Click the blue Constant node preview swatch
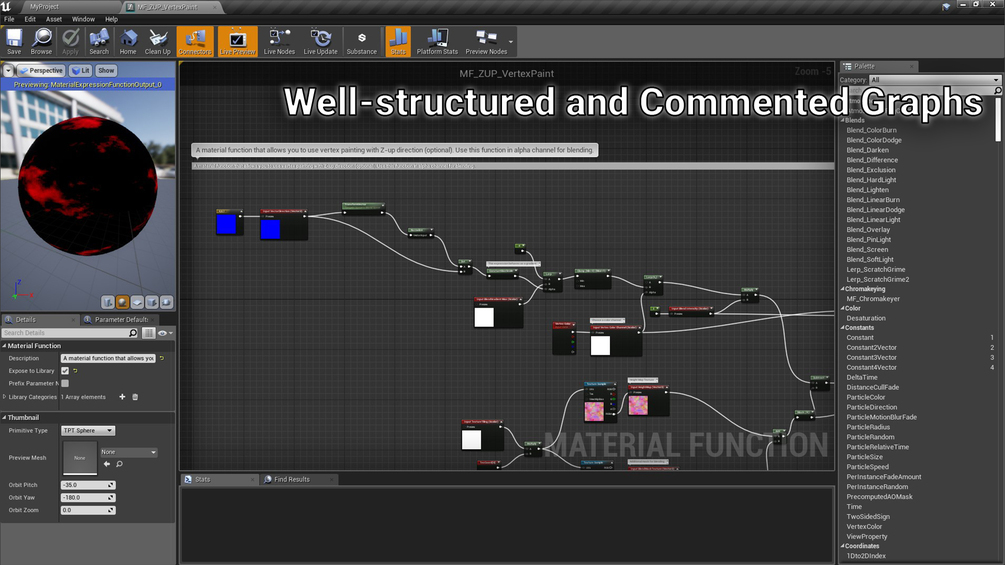Screen dimensions: 1005x565 (226, 224)
